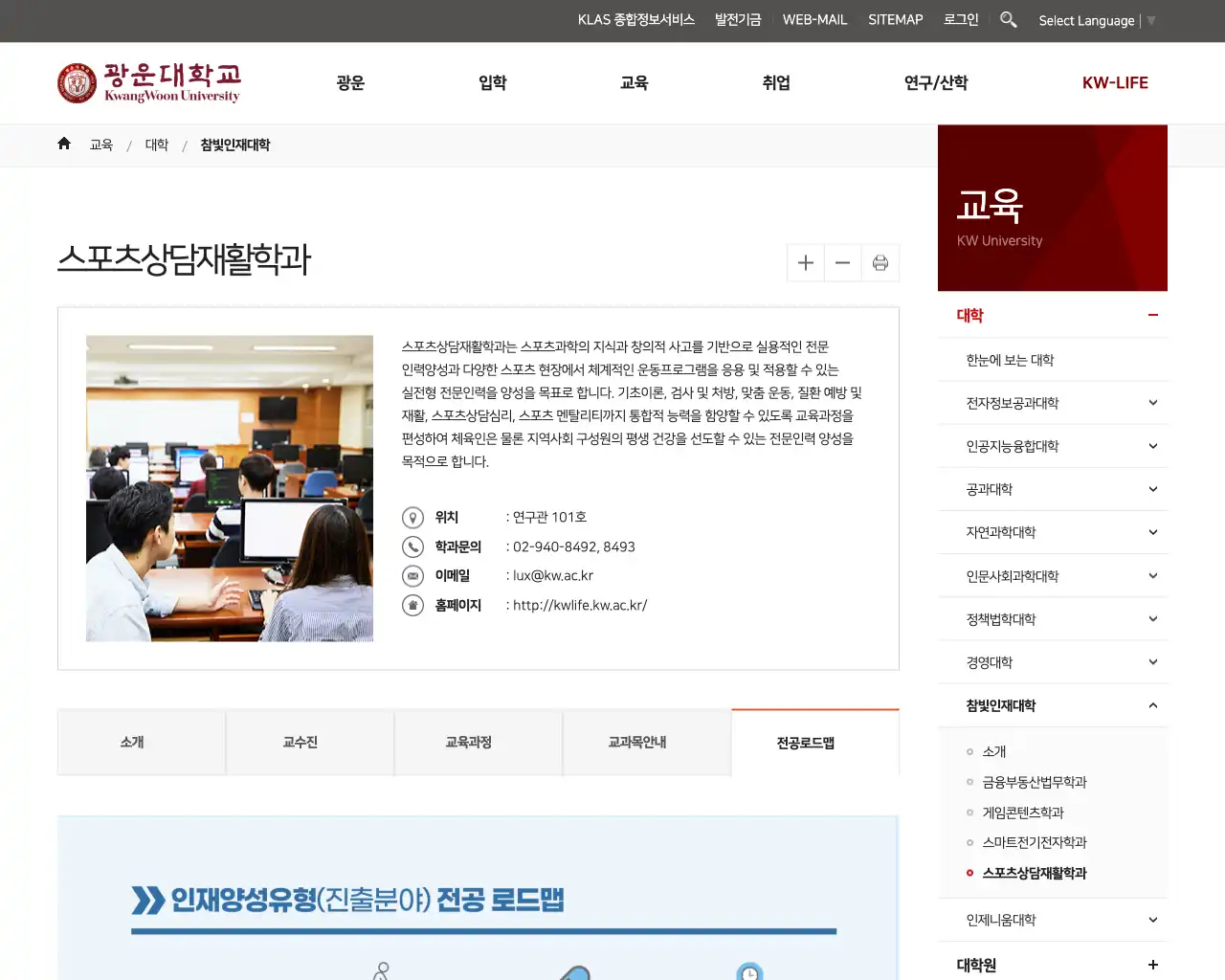
Task: Collapse the 대학 sidebar section minus icon
Action: click(x=1152, y=315)
